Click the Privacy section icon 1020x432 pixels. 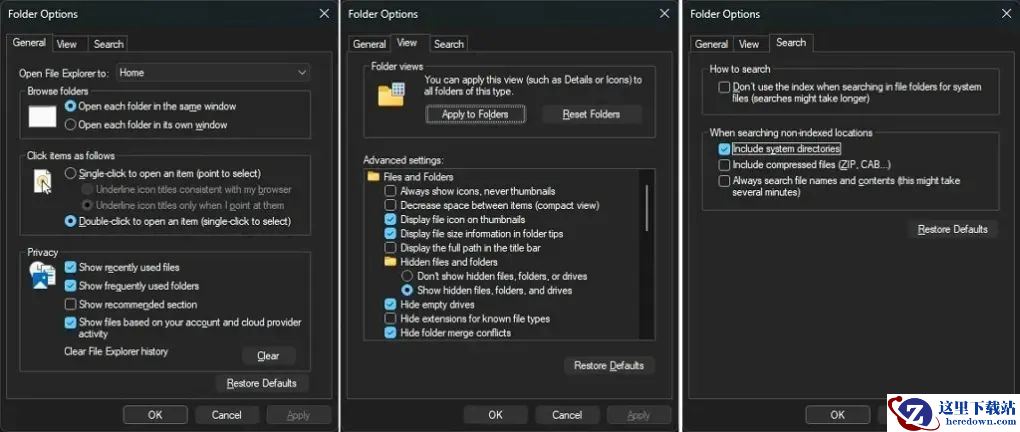[42, 277]
